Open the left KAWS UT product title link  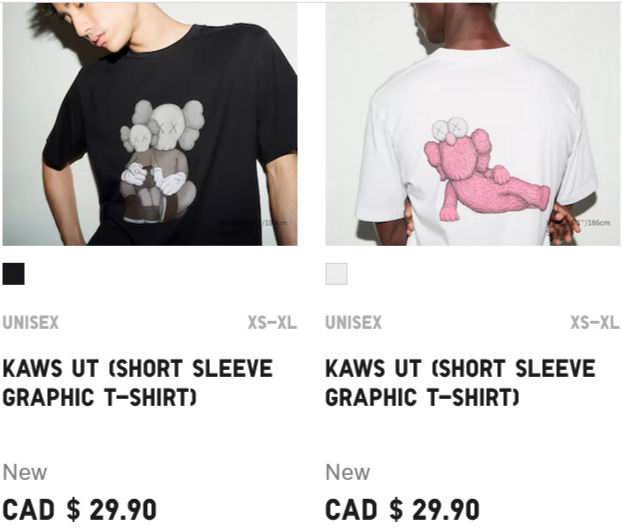click(x=138, y=382)
